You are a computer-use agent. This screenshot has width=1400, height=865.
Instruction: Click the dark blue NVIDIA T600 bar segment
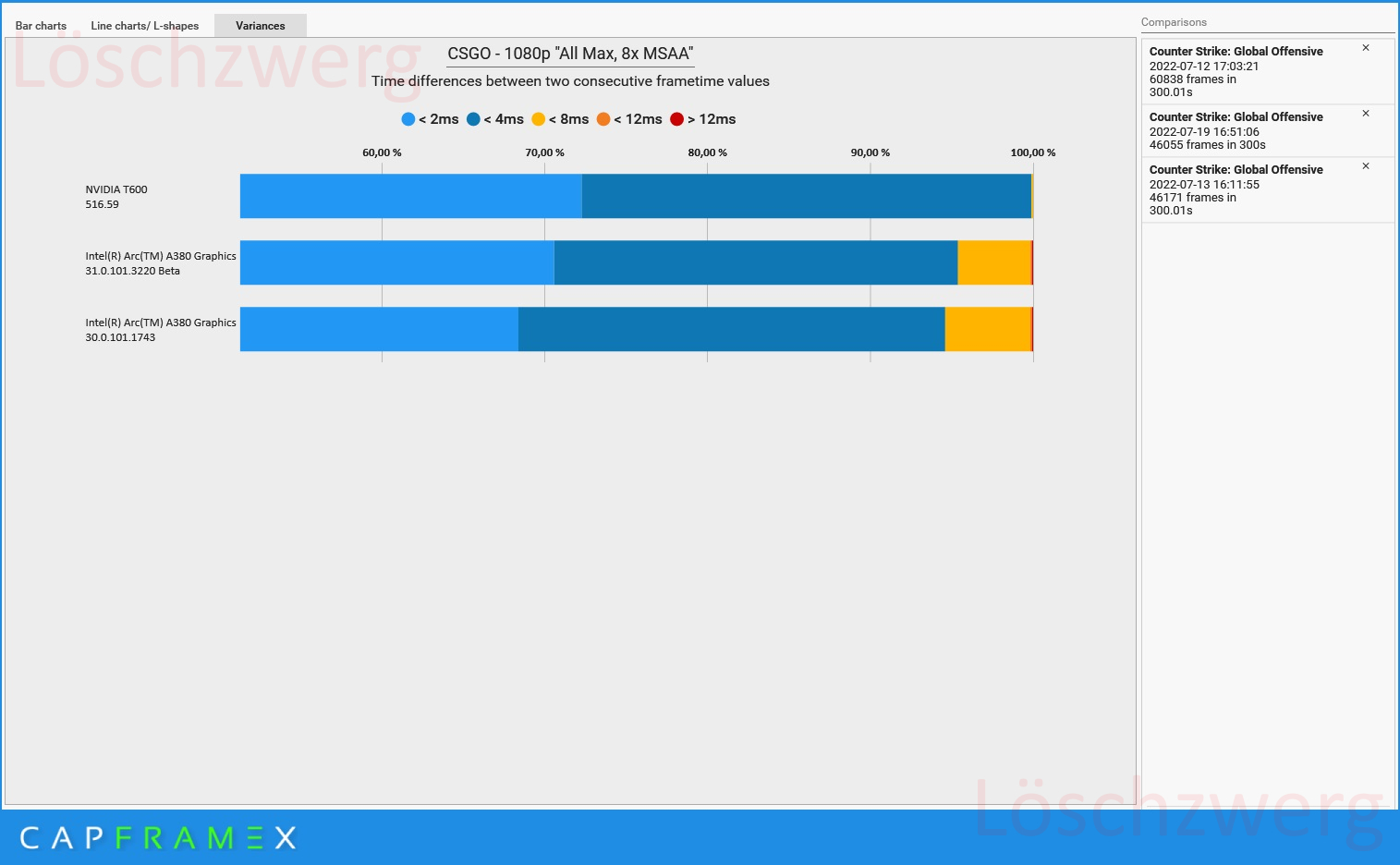click(807, 196)
